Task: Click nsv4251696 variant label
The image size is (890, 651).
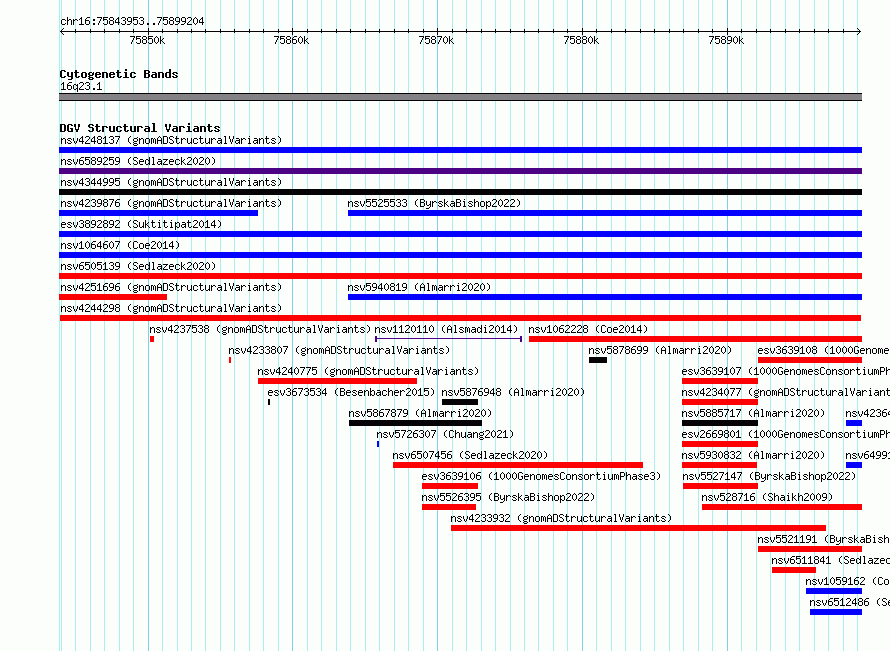Action: coord(171,287)
